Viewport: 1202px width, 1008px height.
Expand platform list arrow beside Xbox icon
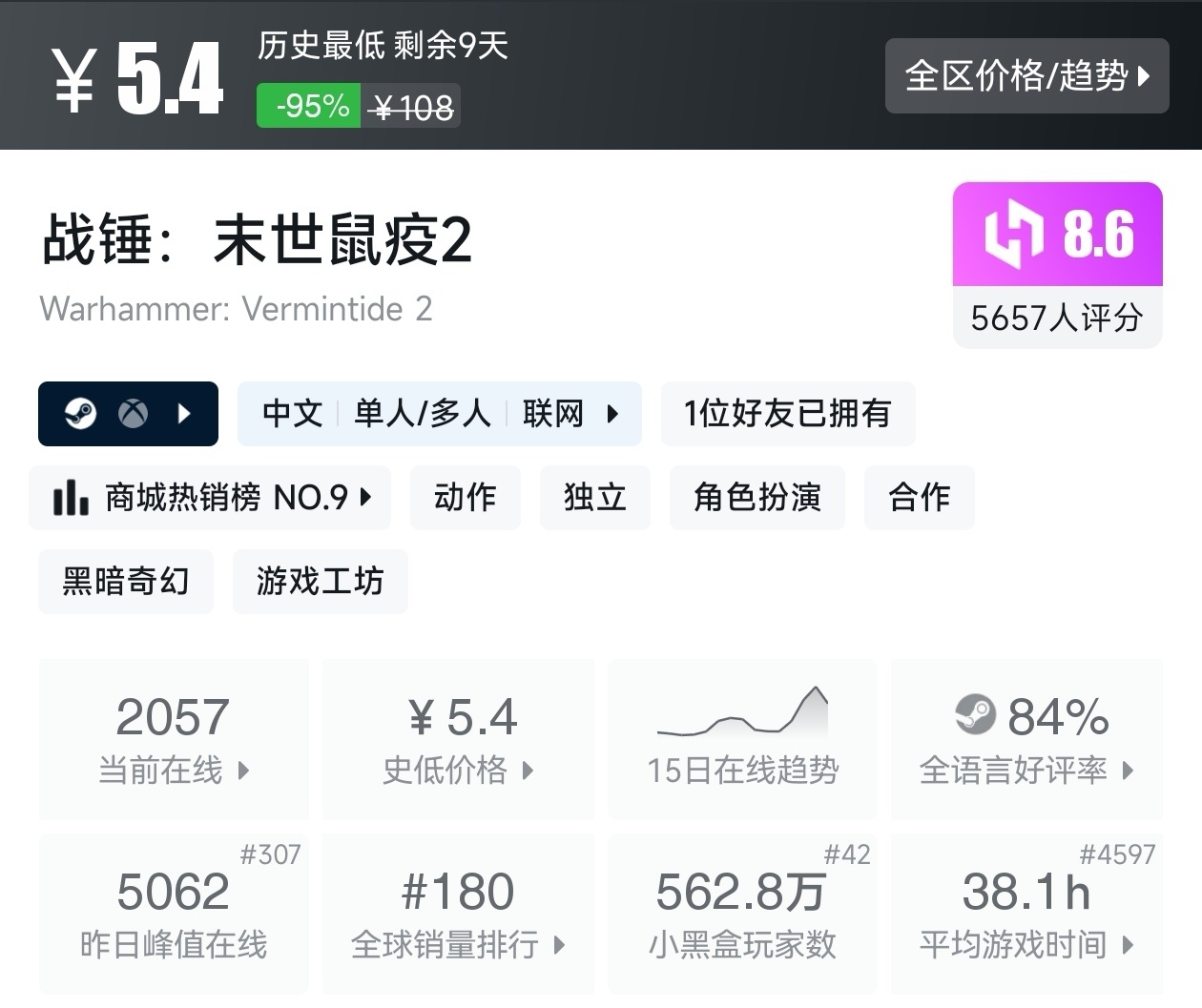tap(185, 414)
